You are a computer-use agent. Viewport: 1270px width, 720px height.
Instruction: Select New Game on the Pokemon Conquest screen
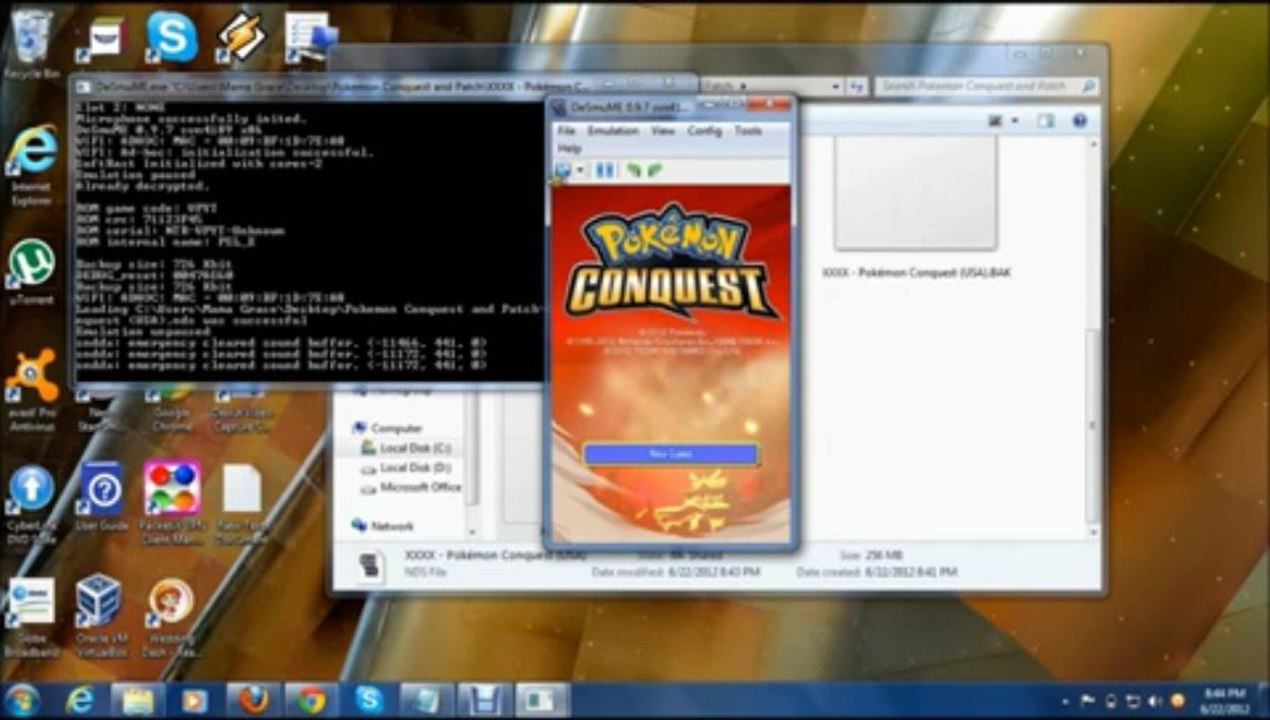point(671,454)
